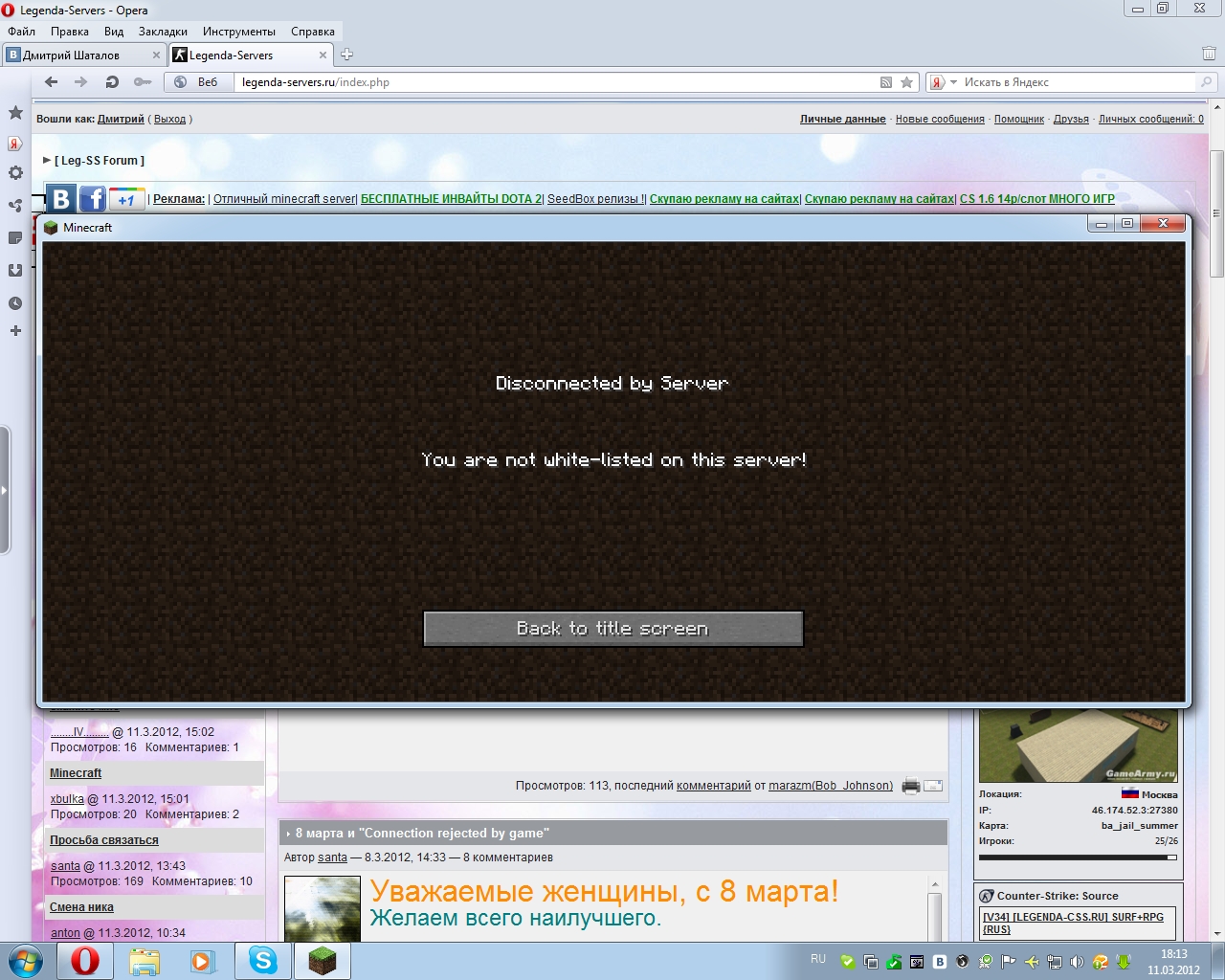Open the Смена ника topic
The height and width of the screenshot is (980, 1225).
tap(81, 907)
